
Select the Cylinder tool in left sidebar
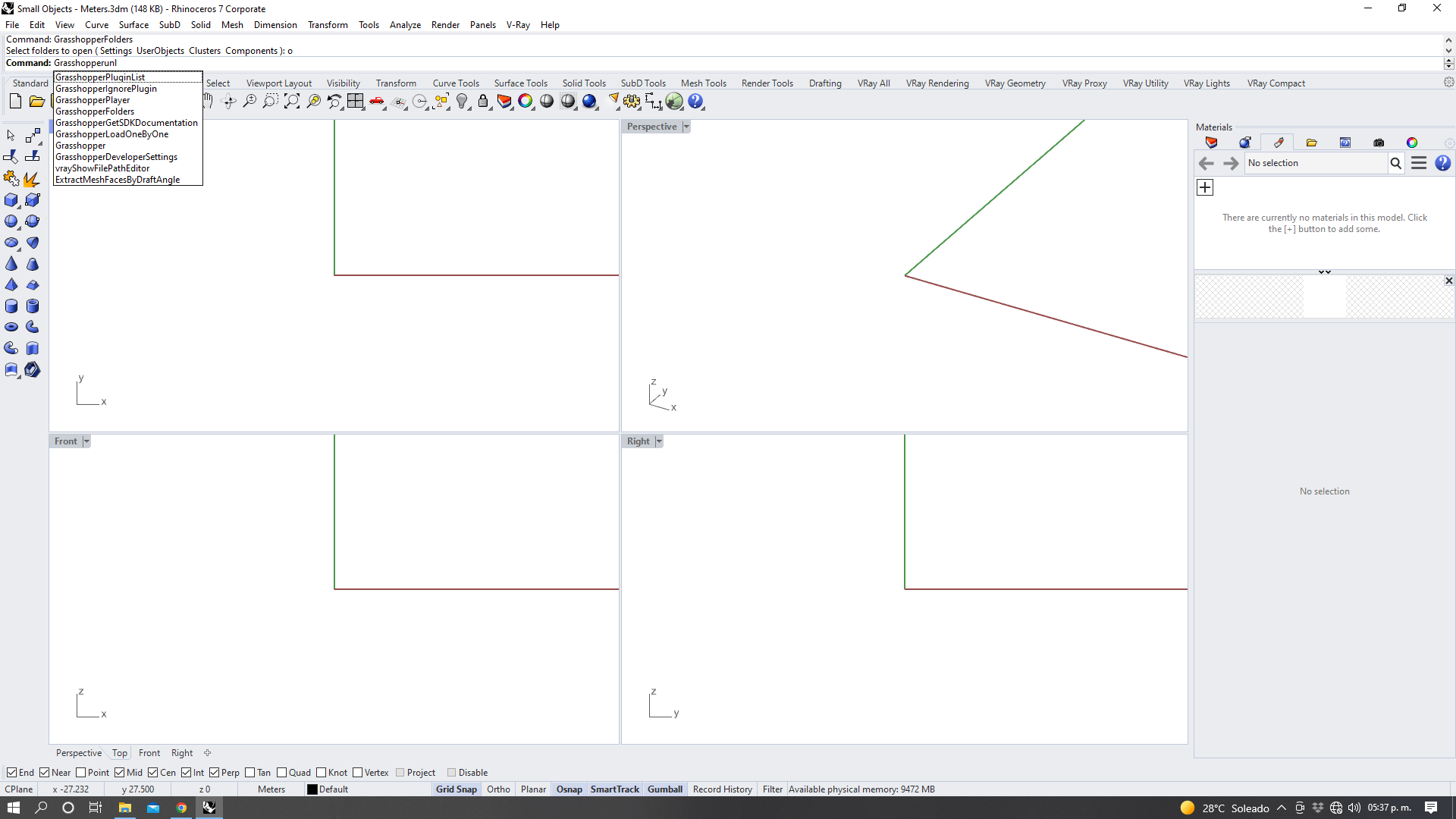tap(11, 306)
